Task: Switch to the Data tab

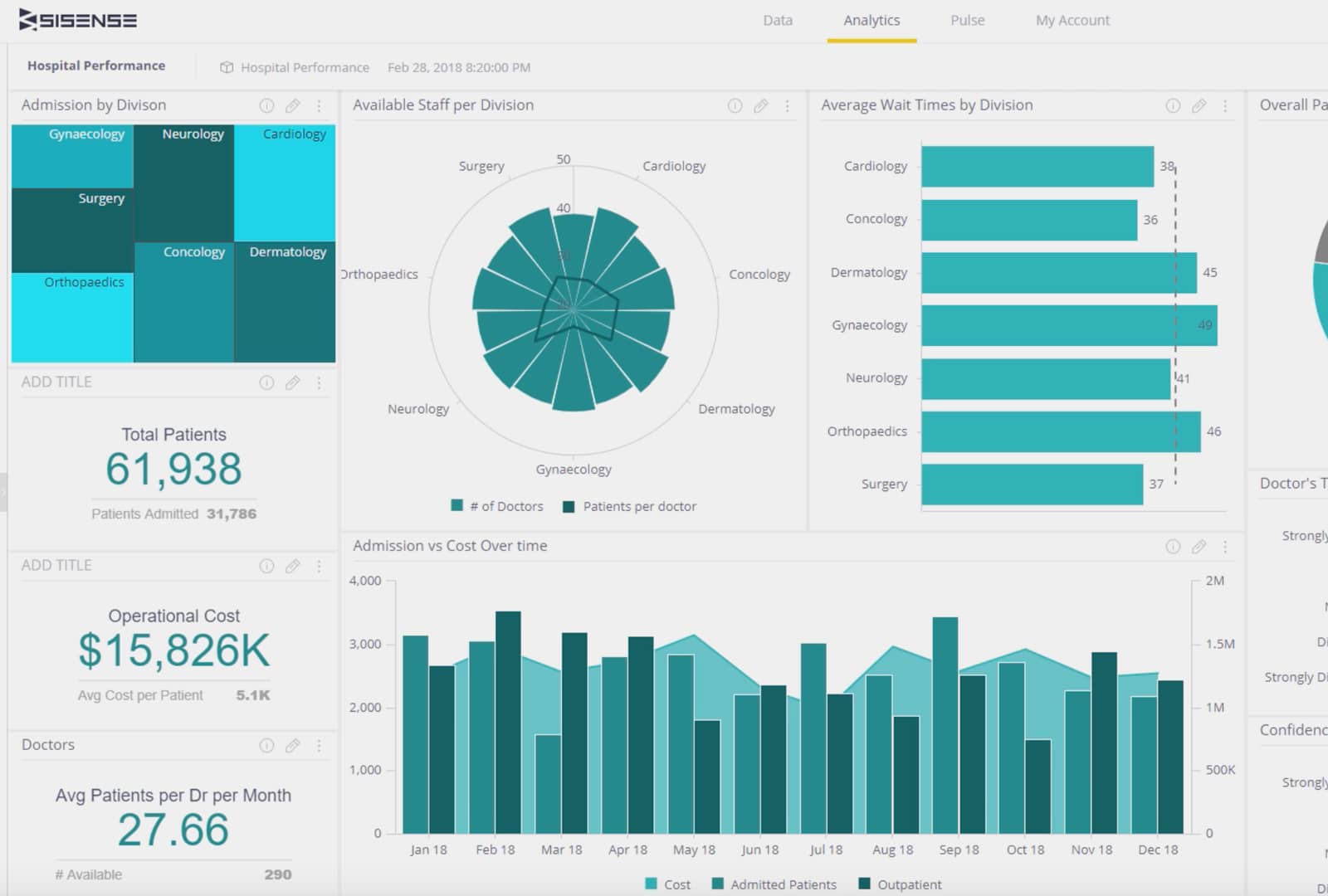Action: tap(777, 20)
